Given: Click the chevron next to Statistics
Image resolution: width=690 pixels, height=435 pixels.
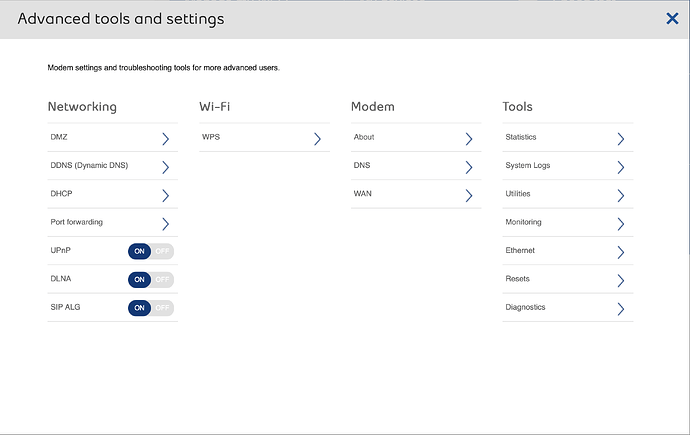Looking at the screenshot, I should click(x=620, y=139).
